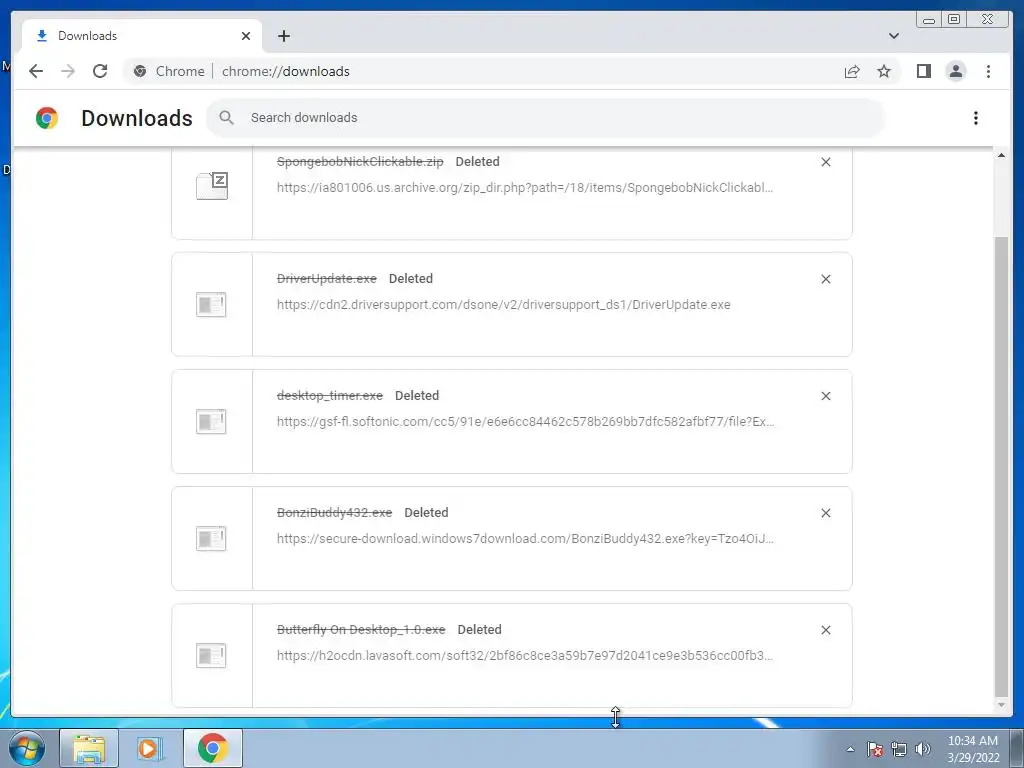Click the scrollbar down arrow
The height and width of the screenshot is (768, 1024).
pyautogui.click(x=1001, y=705)
